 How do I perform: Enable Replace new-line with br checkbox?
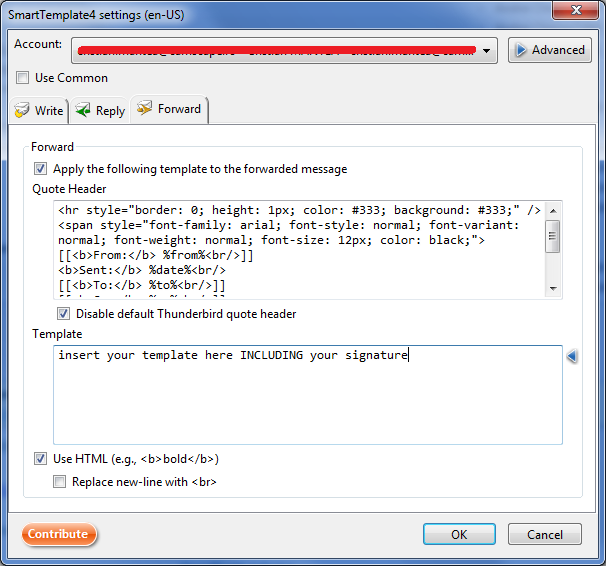[x=62, y=482]
